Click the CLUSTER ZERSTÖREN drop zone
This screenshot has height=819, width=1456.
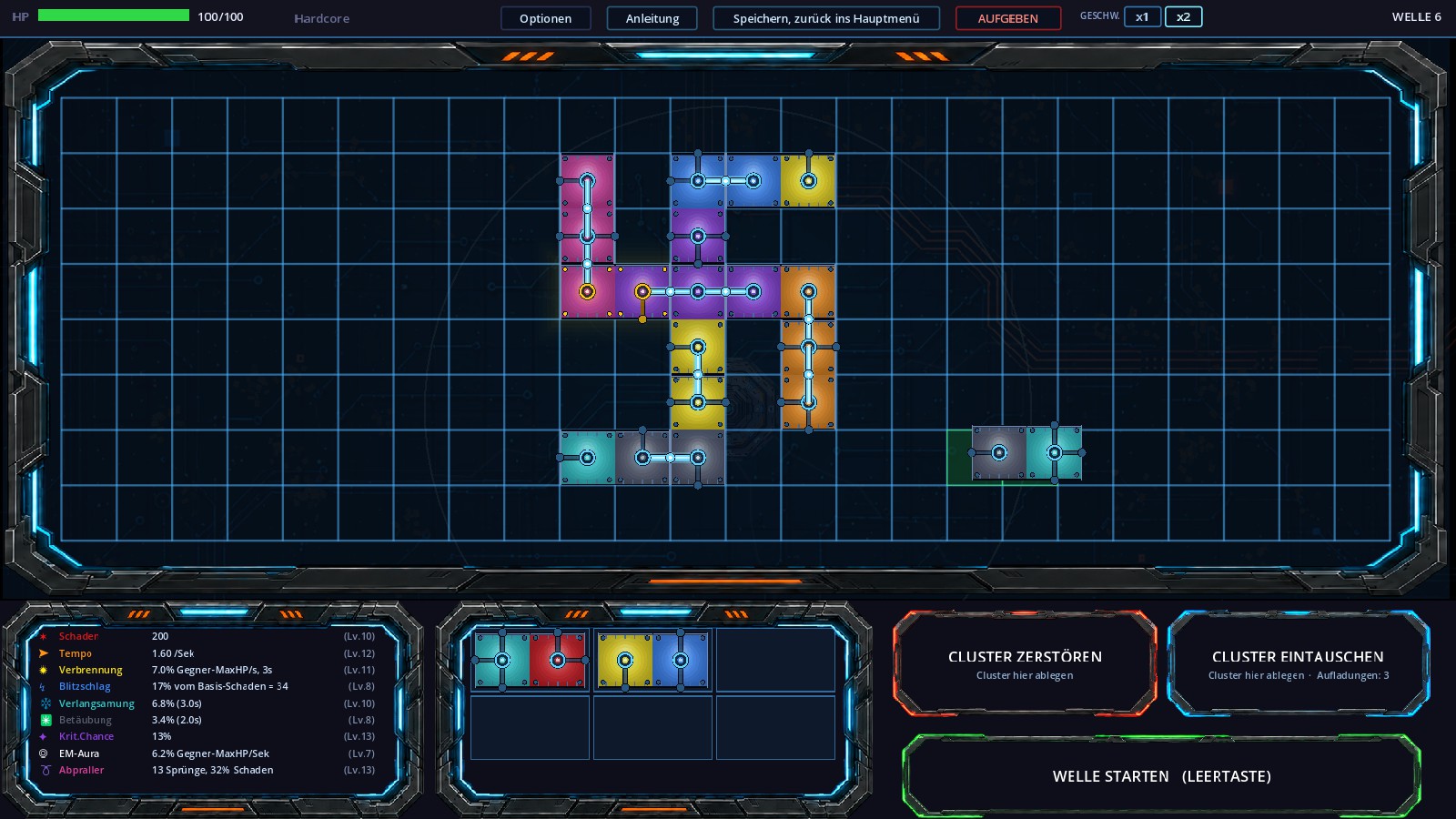point(1025,664)
